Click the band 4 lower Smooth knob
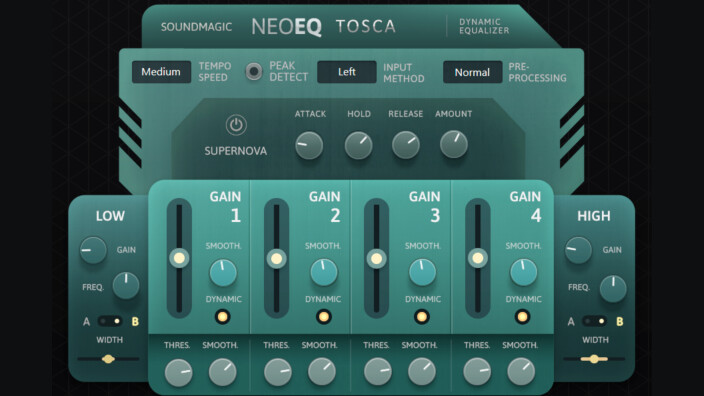The width and height of the screenshot is (704, 396). pyautogui.click(x=521, y=371)
